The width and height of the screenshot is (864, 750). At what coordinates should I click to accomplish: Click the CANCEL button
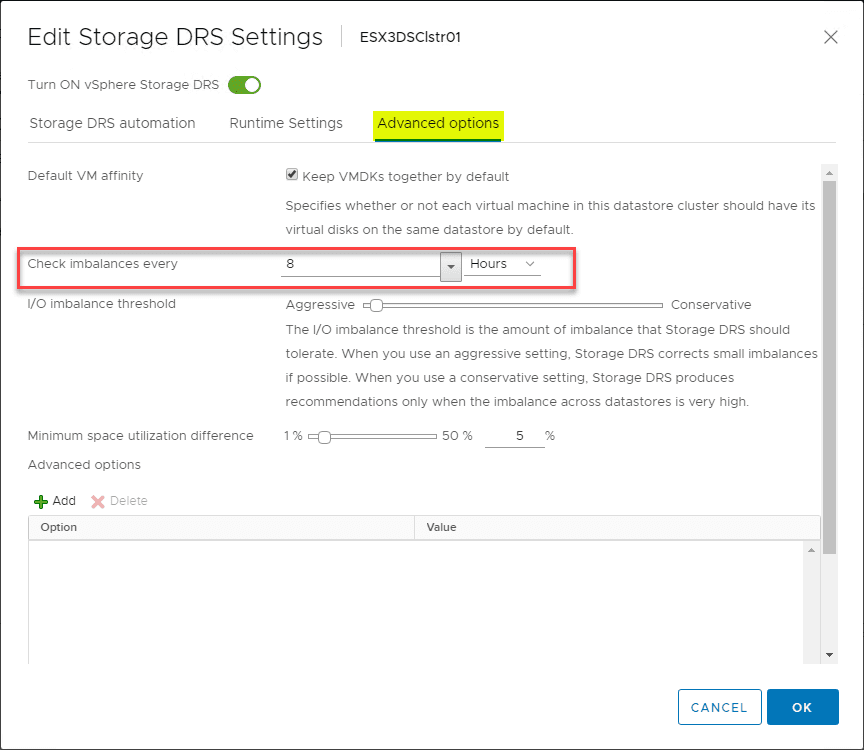[719, 707]
